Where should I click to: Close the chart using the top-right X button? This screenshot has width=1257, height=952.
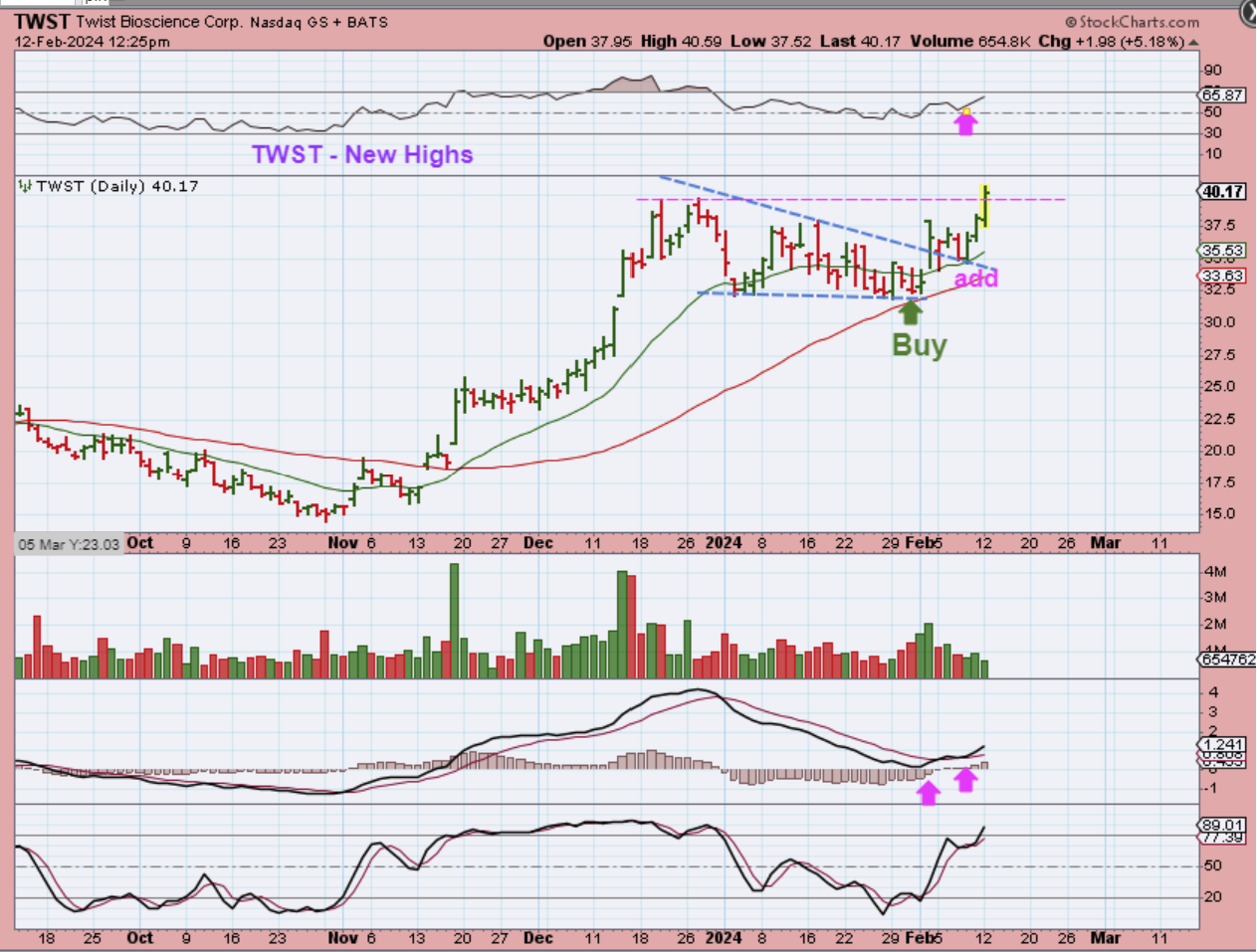[1249, 11]
